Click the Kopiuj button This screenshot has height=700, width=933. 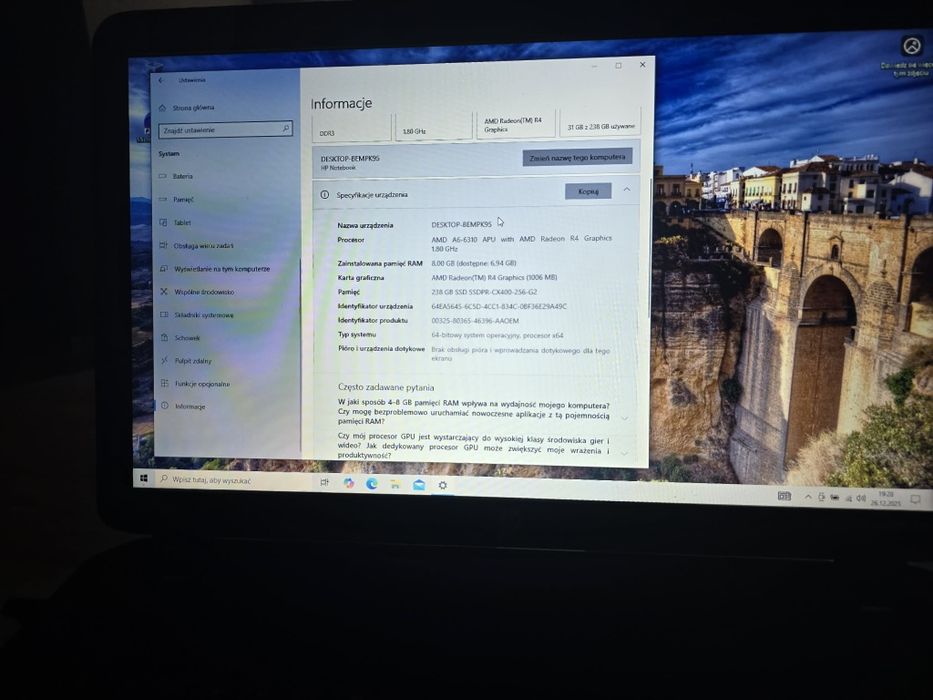588,191
